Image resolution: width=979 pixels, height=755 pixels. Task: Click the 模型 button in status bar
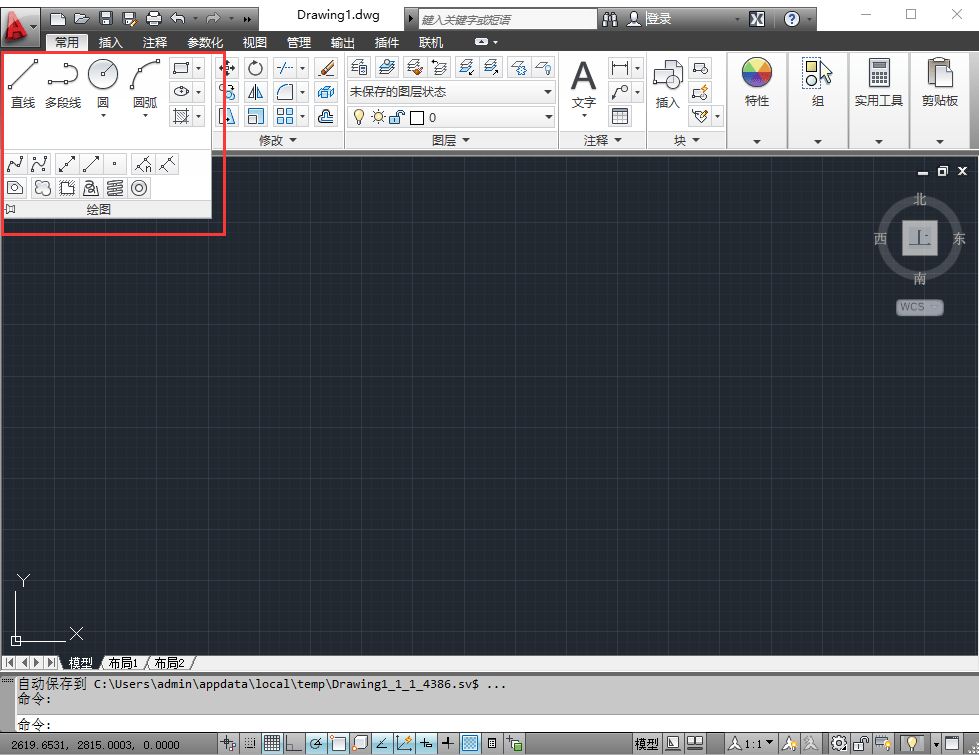(646, 743)
